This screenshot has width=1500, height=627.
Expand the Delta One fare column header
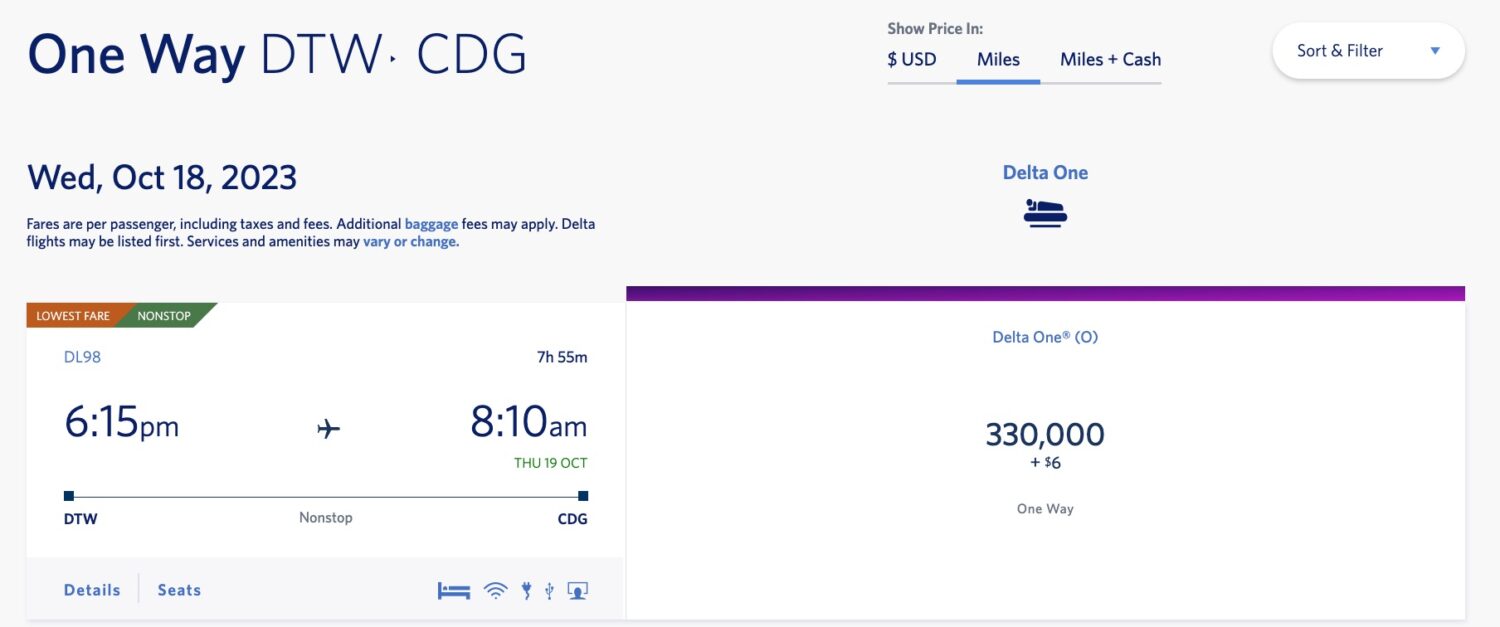pyautogui.click(x=1045, y=172)
